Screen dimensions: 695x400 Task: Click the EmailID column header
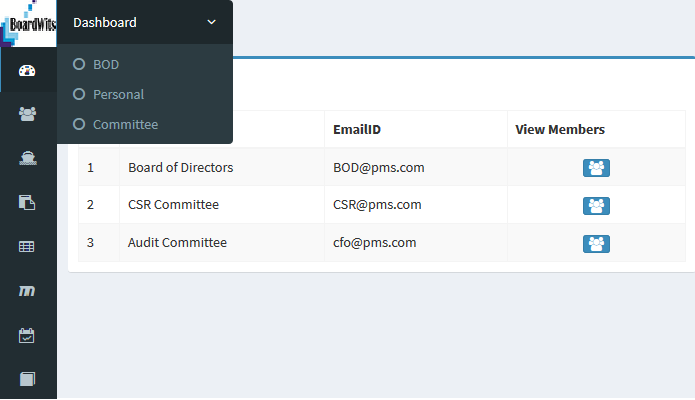tap(357, 130)
